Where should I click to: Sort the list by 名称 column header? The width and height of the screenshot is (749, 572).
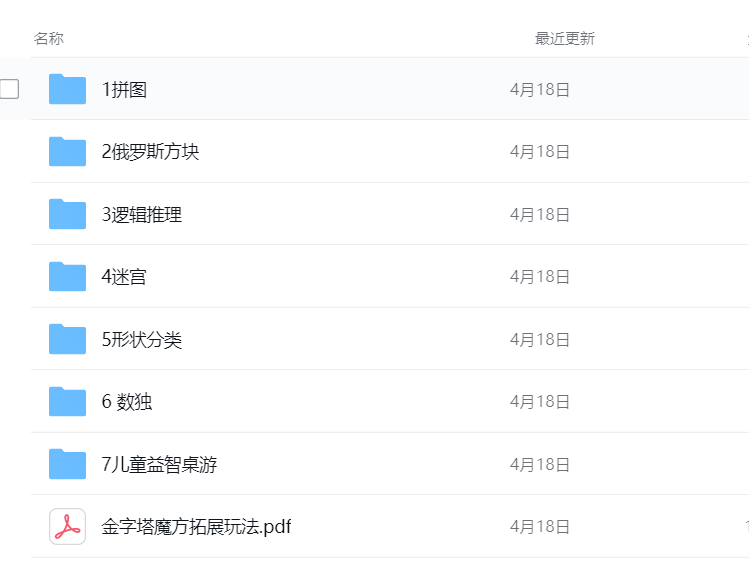click(x=49, y=38)
